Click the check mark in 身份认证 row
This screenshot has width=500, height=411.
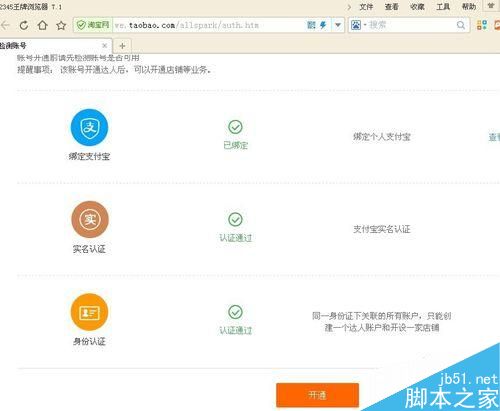235,312
